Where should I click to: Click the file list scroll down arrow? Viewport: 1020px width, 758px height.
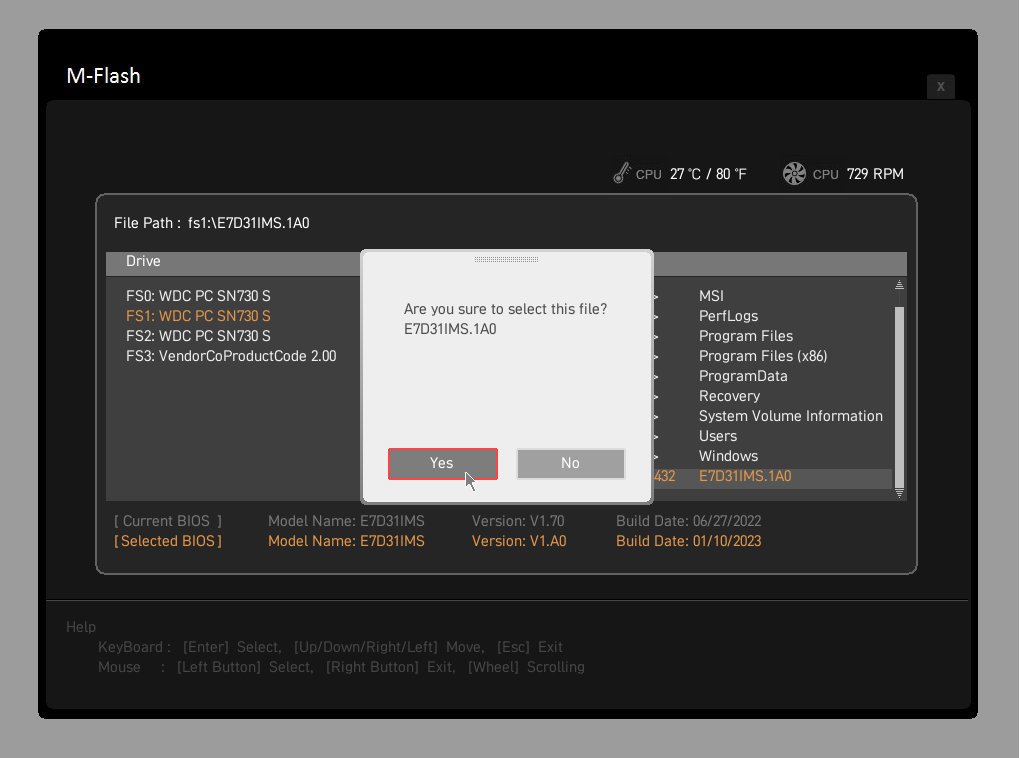pyautogui.click(x=899, y=492)
